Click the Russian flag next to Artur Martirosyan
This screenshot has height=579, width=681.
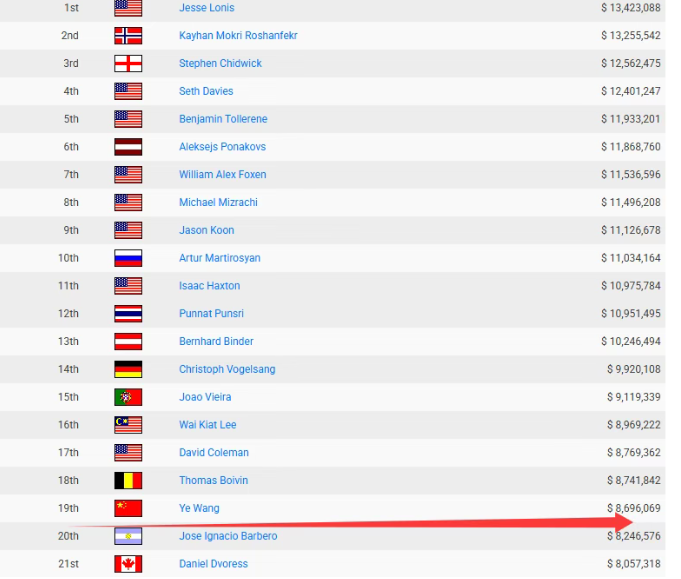tap(128, 258)
